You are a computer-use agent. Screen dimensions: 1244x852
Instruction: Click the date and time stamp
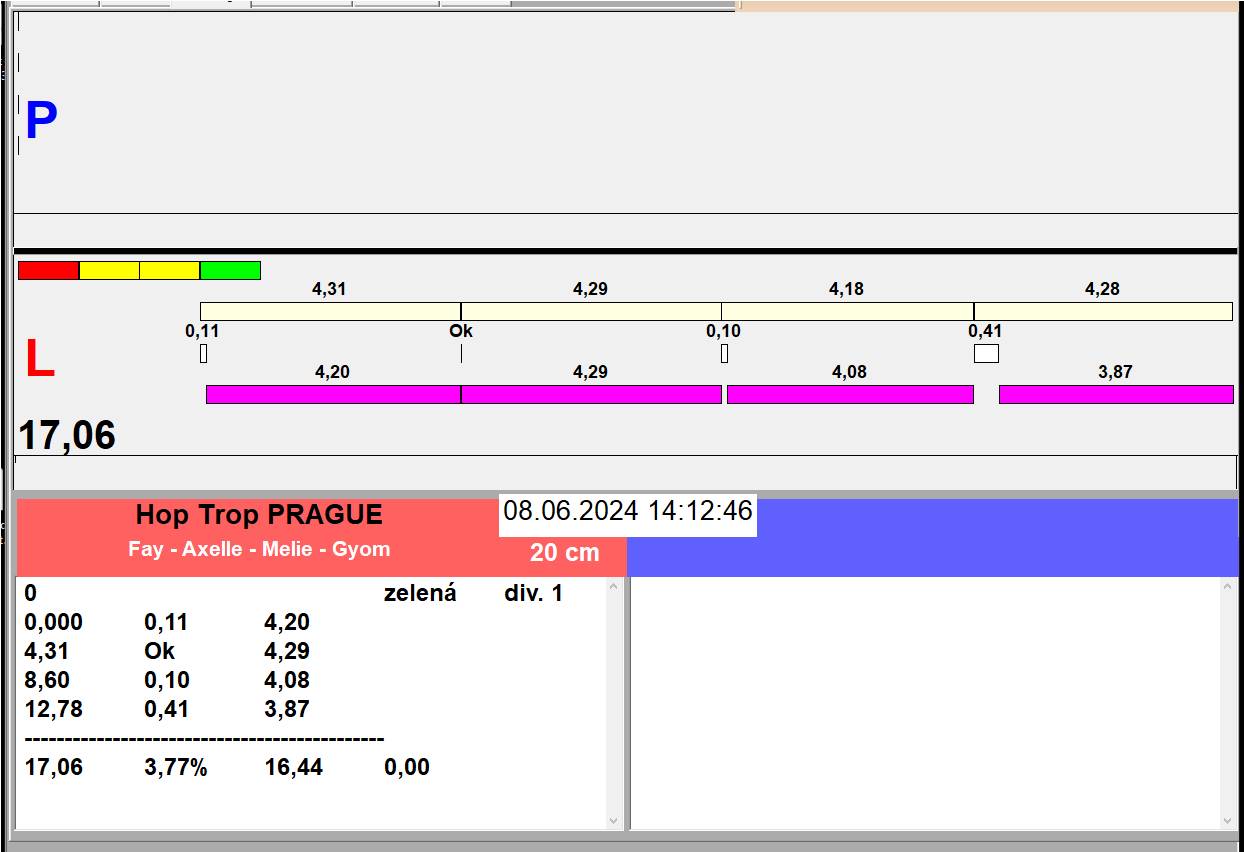pos(627,512)
